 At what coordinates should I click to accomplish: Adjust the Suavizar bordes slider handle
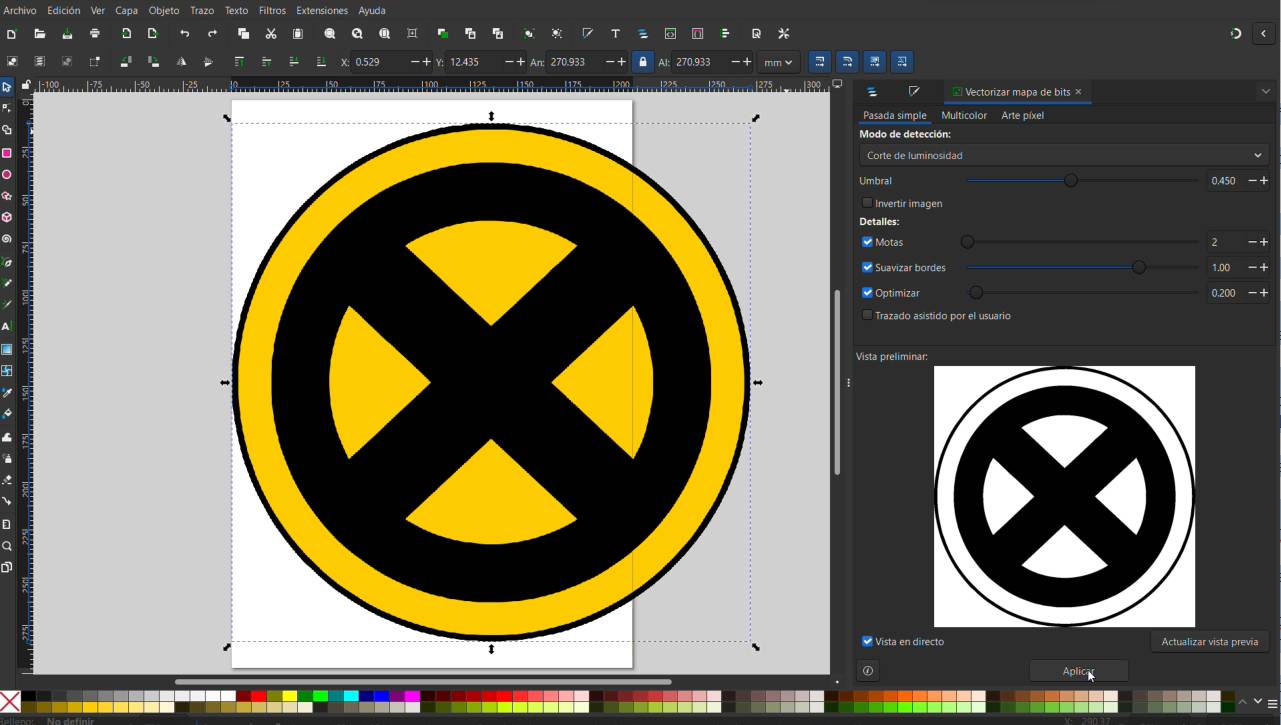[x=1139, y=267]
